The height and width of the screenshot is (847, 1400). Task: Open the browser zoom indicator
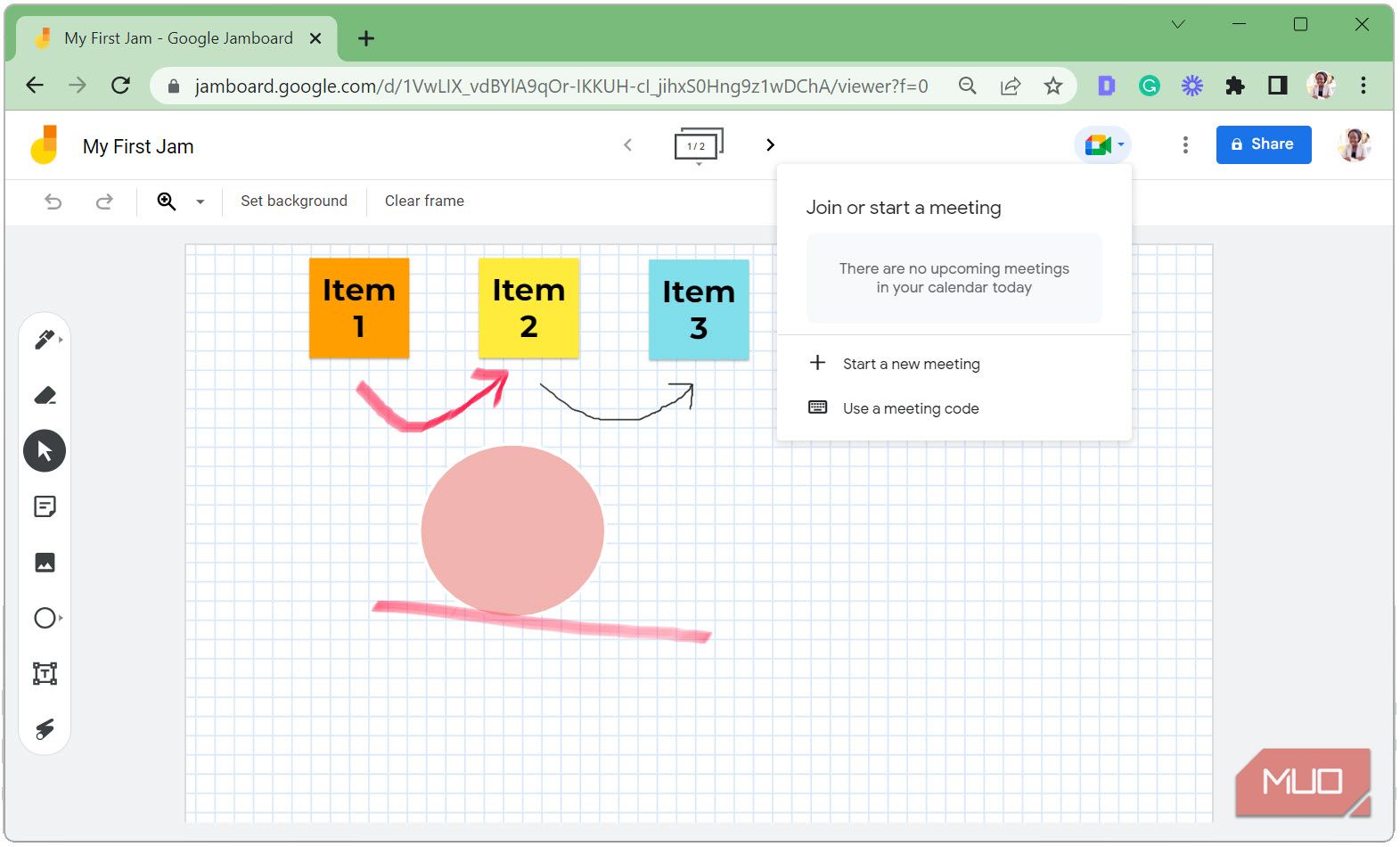pyautogui.click(x=967, y=86)
